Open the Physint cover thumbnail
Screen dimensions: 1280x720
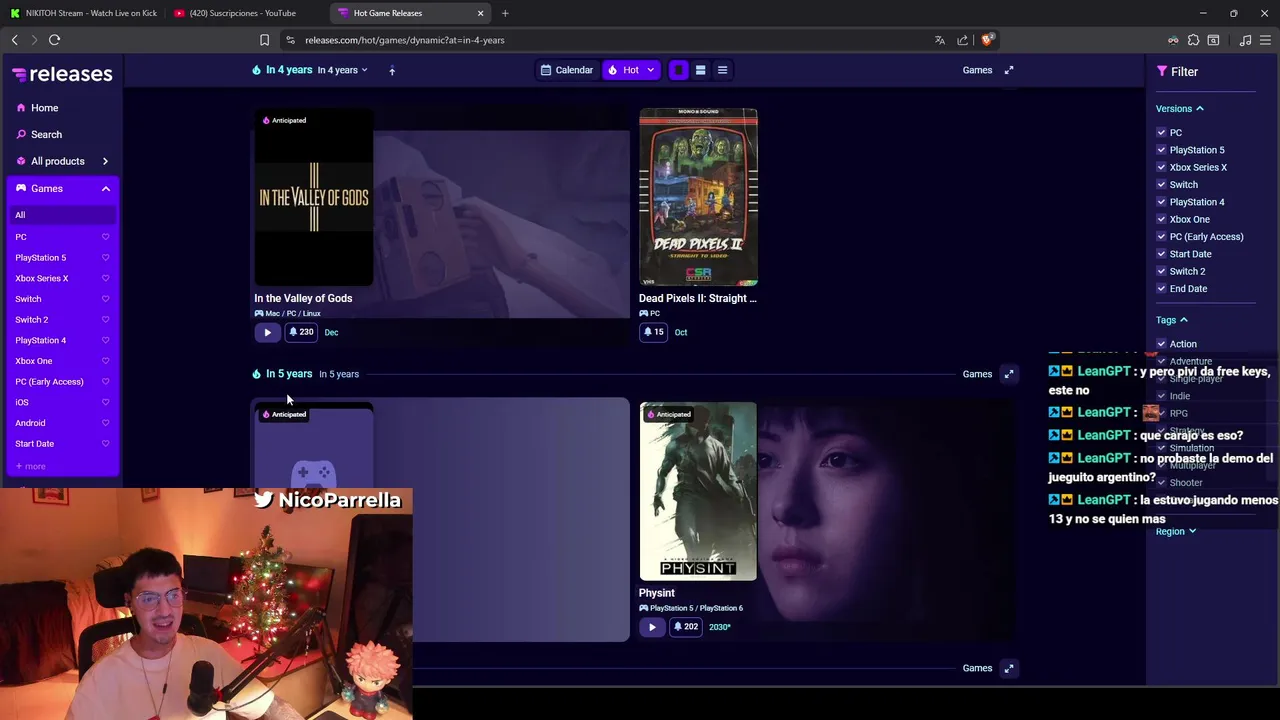[x=698, y=491]
